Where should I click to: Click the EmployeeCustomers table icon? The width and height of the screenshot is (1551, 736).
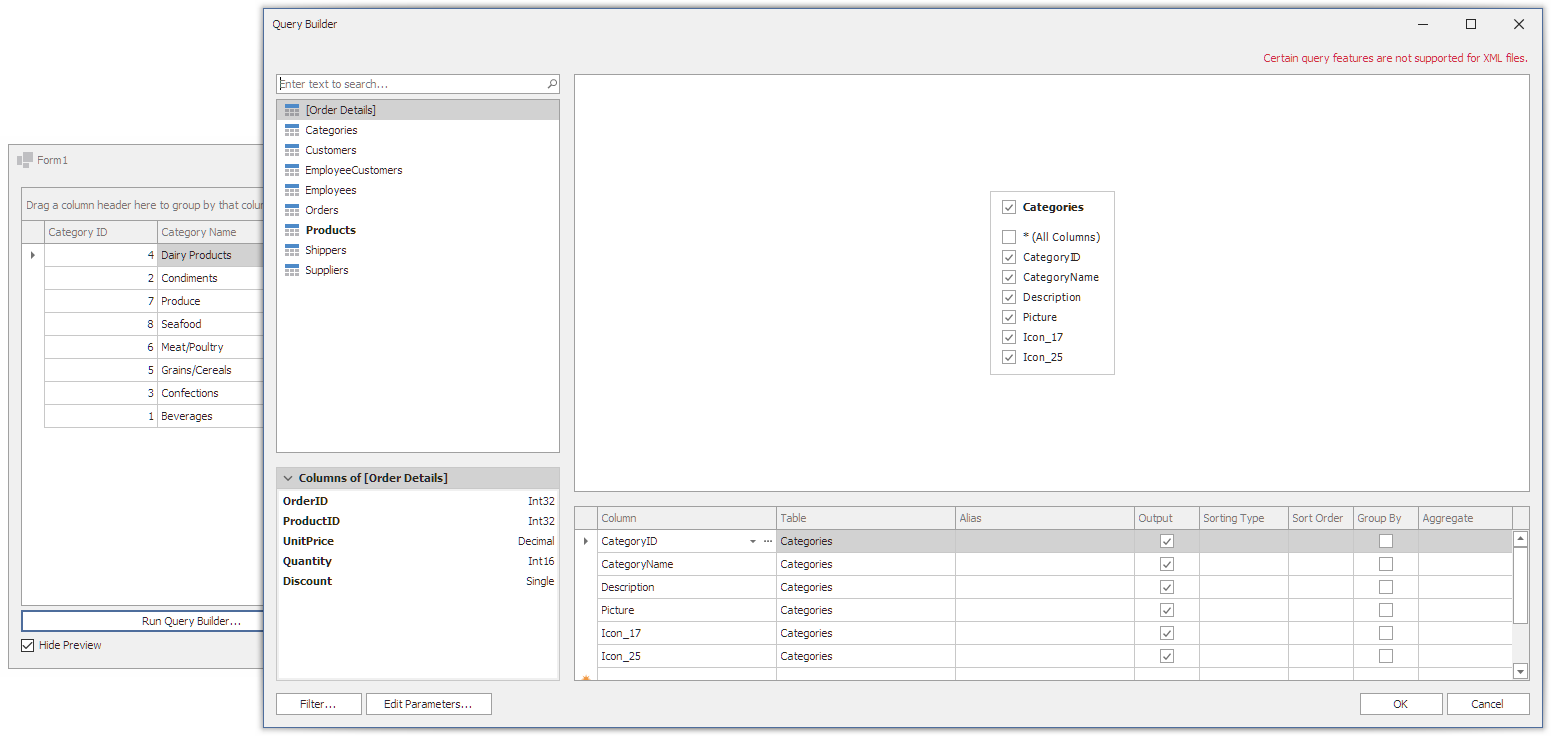click(x=292, y=170)
